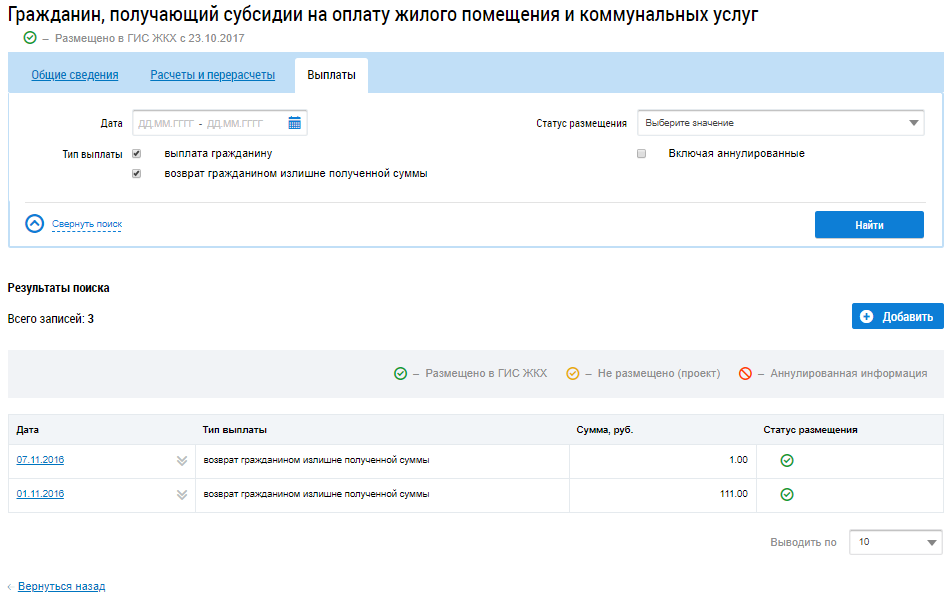947x605 pixels.
Task: Uncheck 'выплата гражданину' checkbox
Action: [x=137, y=154]
